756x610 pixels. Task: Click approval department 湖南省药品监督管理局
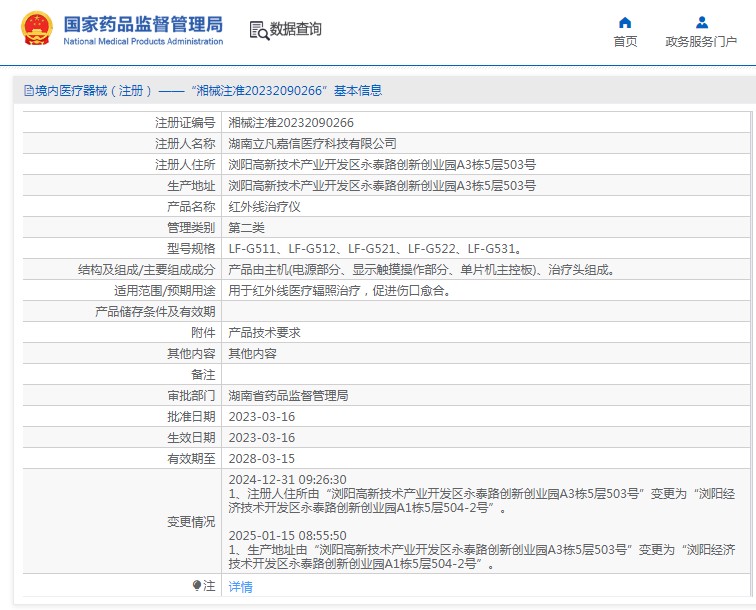point(288,395)
